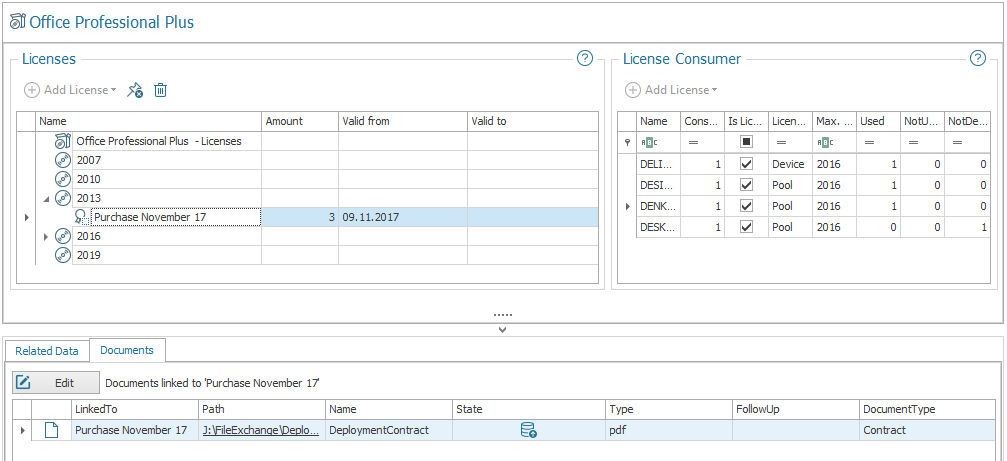Click the plus icon of Licenses Add License
Viewport: 1007px width, 461px height.
point(31,91)
